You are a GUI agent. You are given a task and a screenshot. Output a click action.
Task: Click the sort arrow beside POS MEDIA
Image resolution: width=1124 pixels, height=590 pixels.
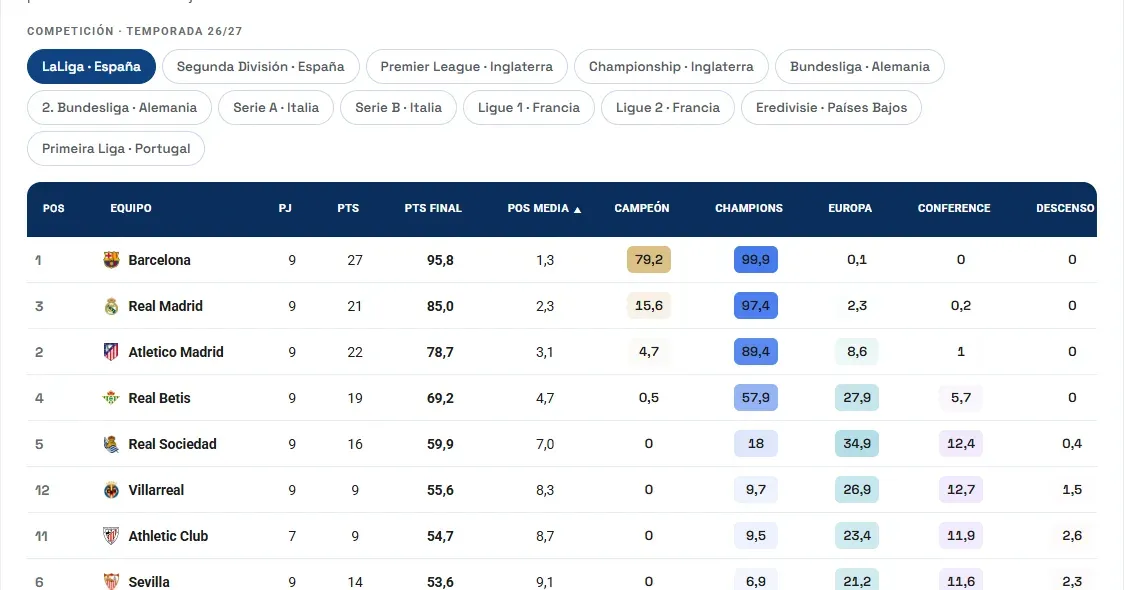(578, 209)
